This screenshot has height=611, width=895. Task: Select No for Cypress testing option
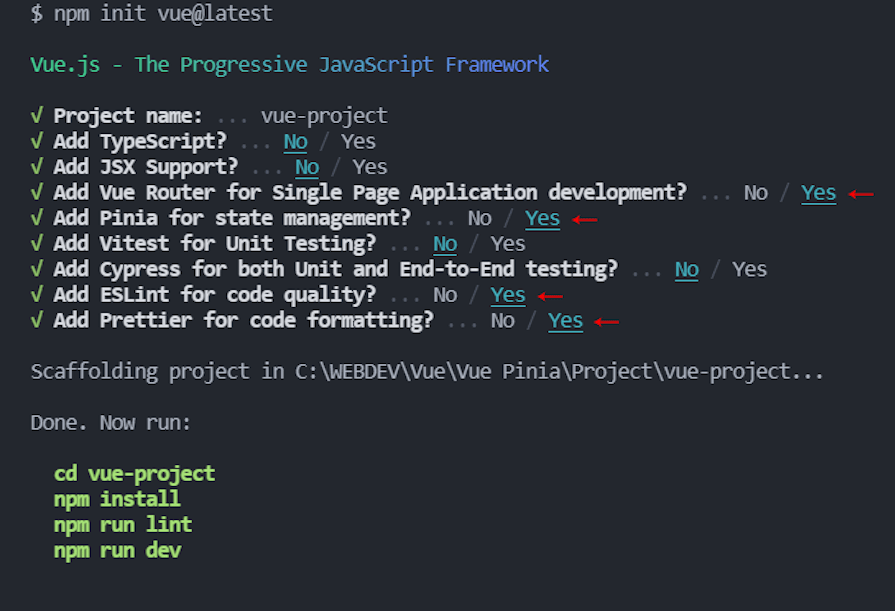[687, 270]
